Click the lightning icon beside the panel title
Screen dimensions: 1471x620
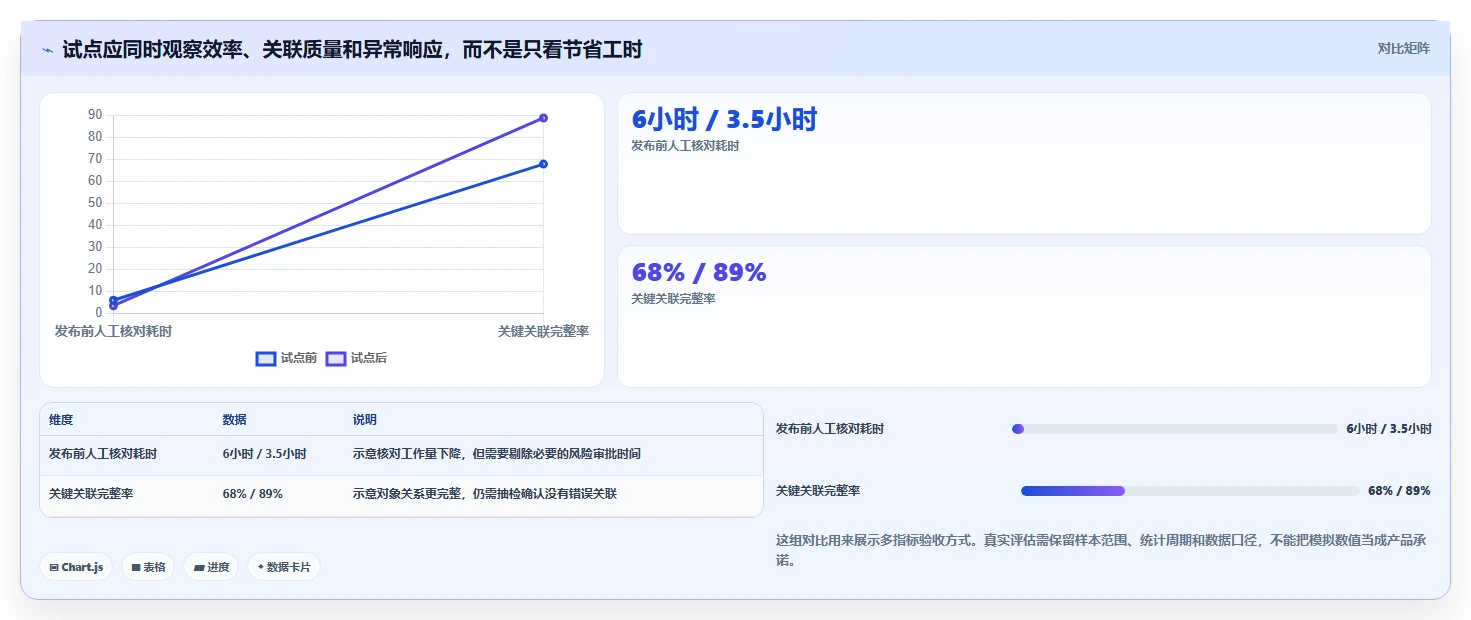[x=47, y=50]
